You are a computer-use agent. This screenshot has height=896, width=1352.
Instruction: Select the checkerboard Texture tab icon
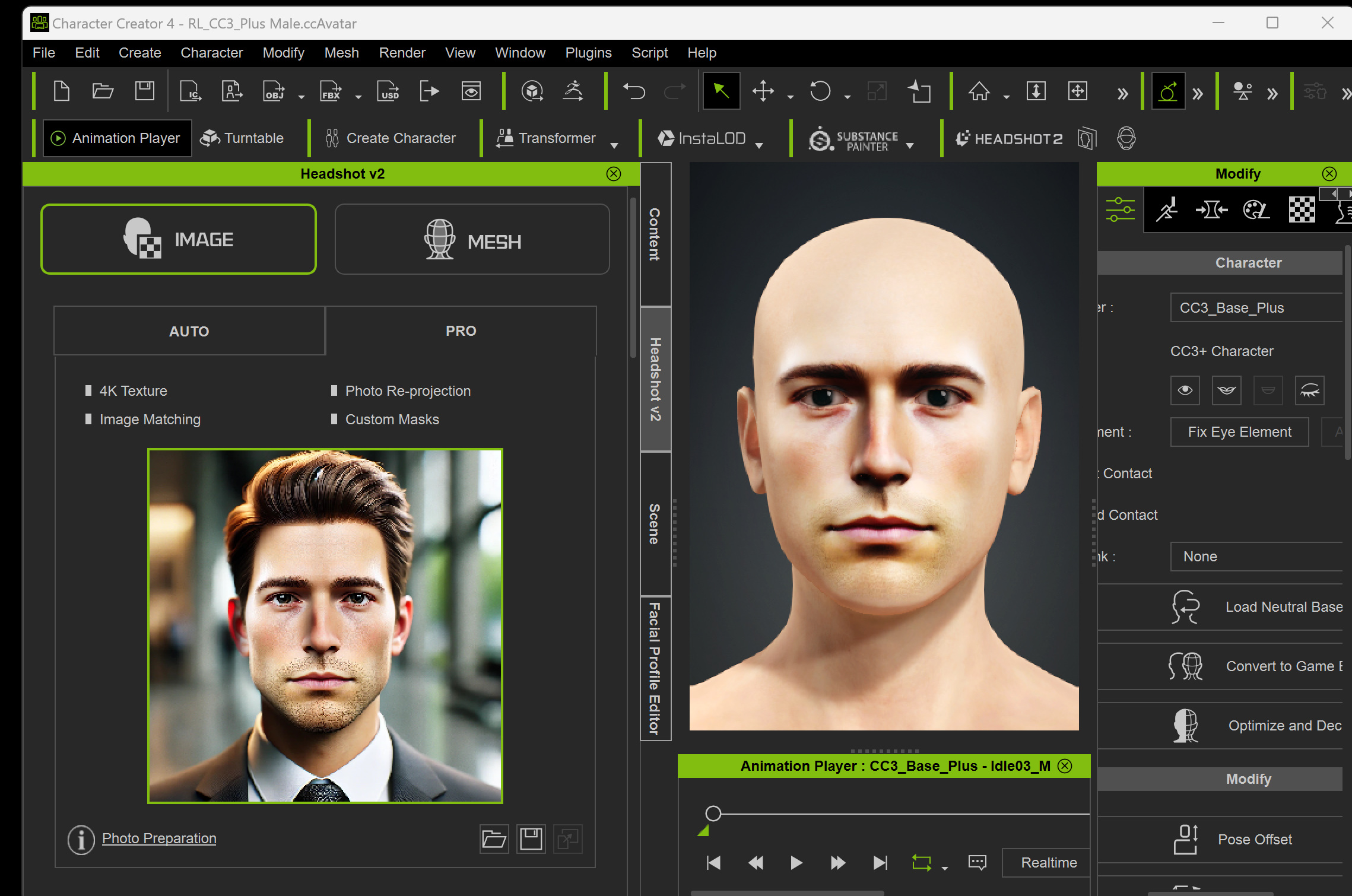pos(1302,209)
